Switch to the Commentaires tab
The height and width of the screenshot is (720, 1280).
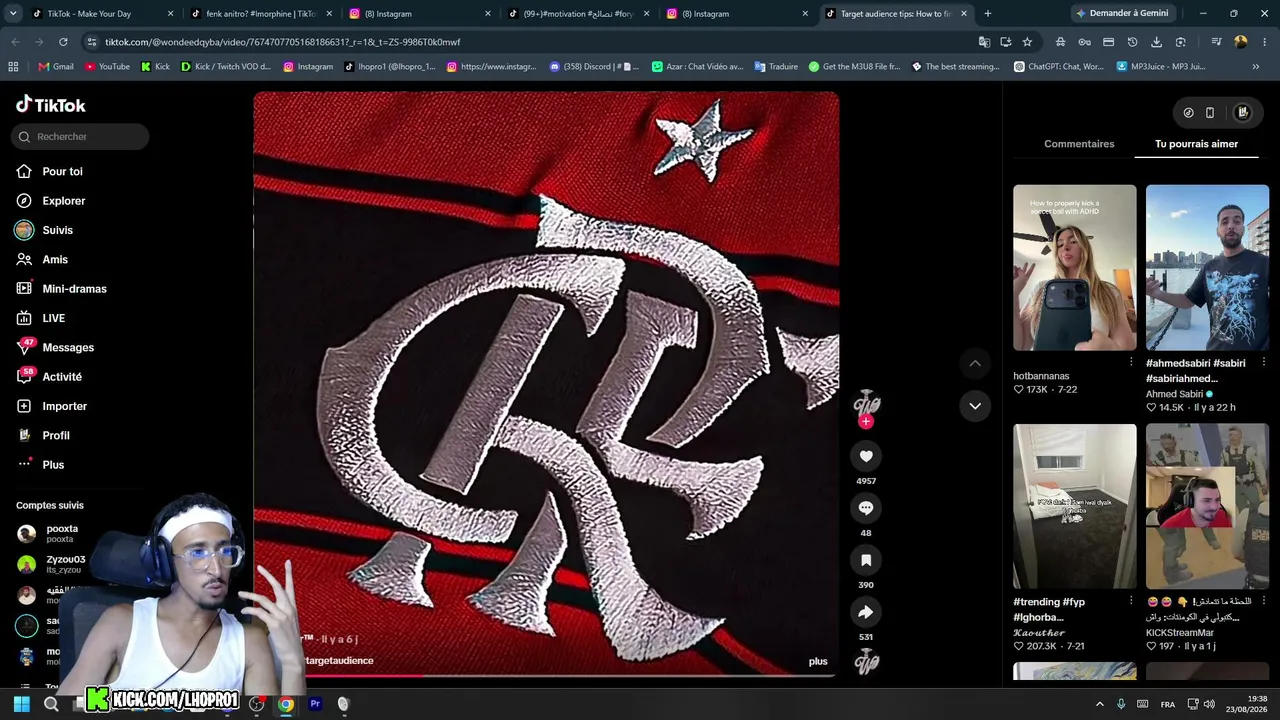point(1079,144)
